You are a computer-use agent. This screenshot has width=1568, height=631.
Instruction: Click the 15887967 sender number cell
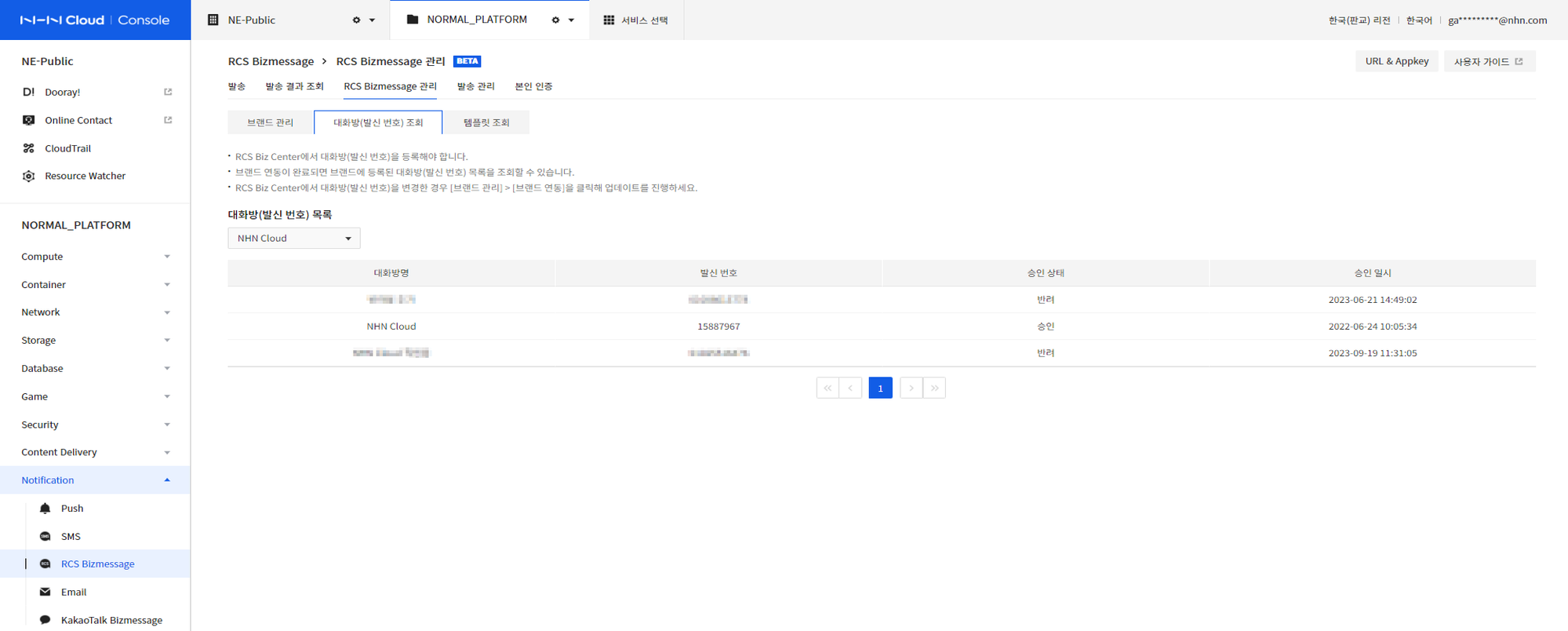719,326
